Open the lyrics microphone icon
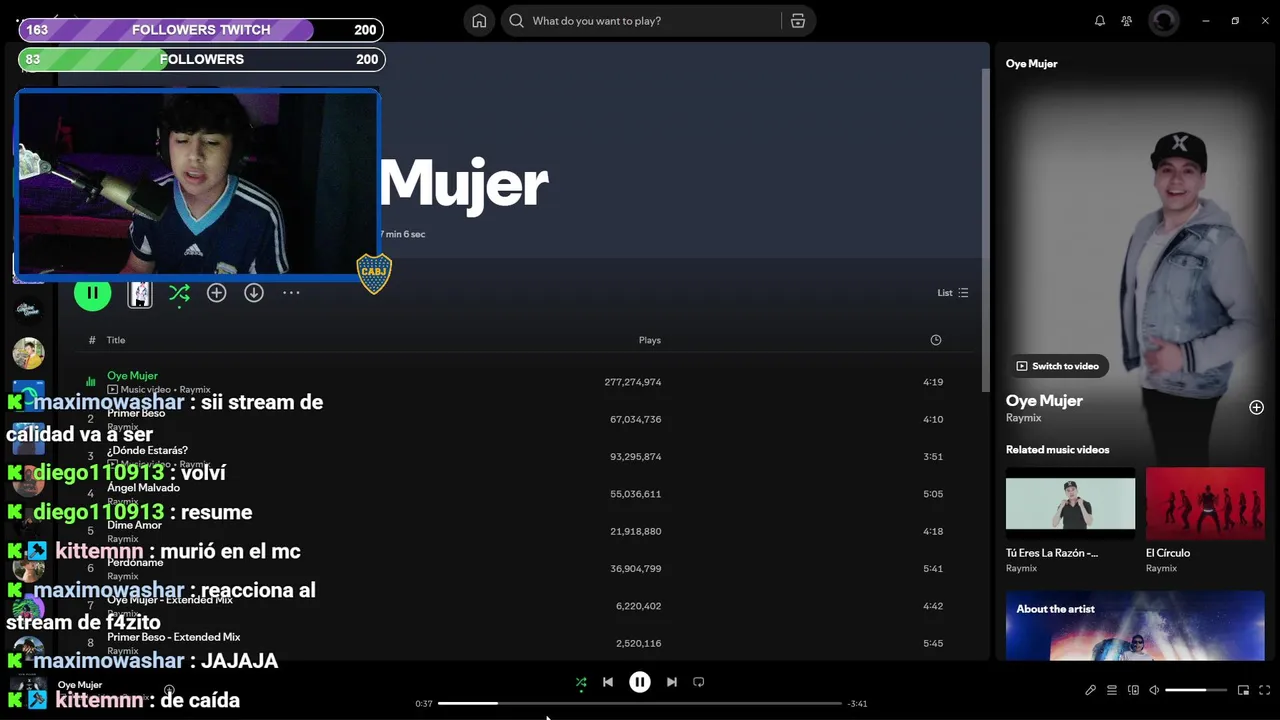1280x720 pixels. [x=1090, y=690]
